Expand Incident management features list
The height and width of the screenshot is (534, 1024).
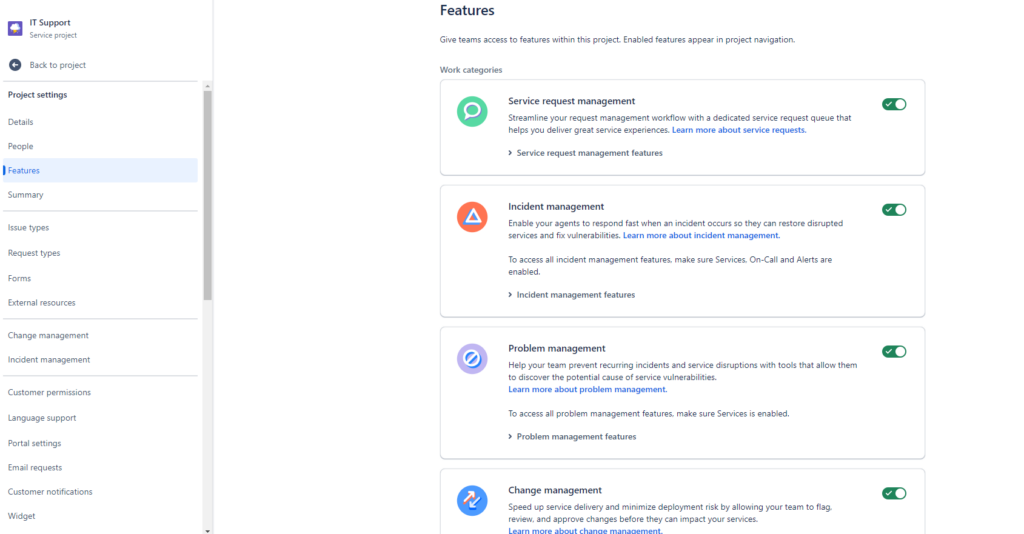click(x=571, y=295)
